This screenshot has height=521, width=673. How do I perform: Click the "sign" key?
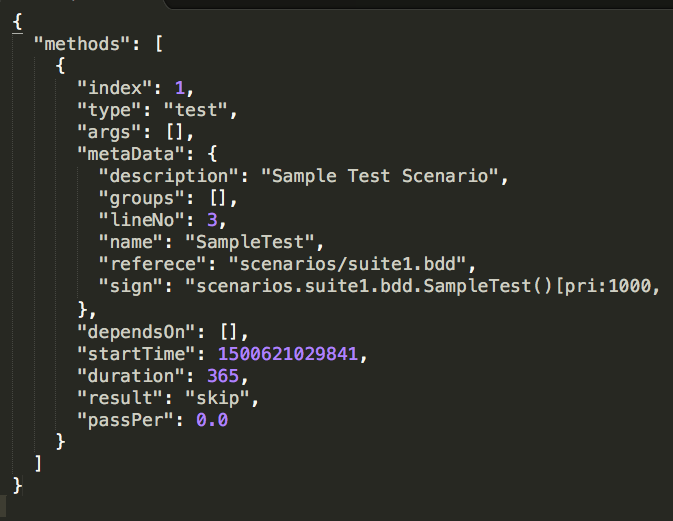pos(130,286)
